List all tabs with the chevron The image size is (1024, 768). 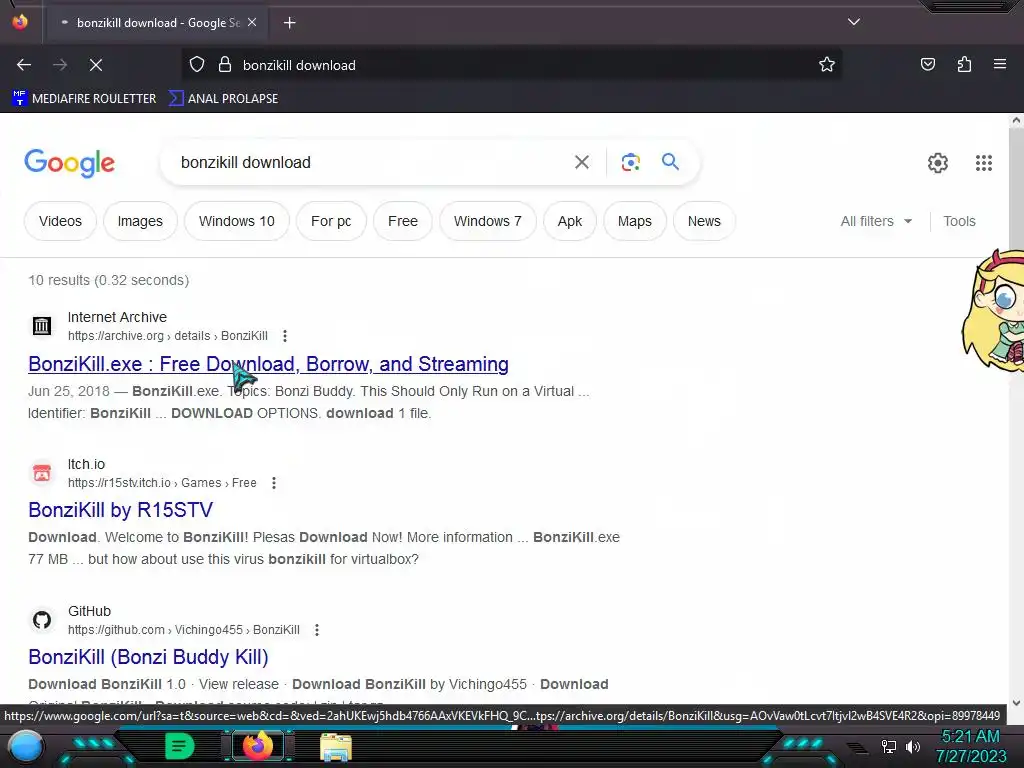tap(854, 22)
